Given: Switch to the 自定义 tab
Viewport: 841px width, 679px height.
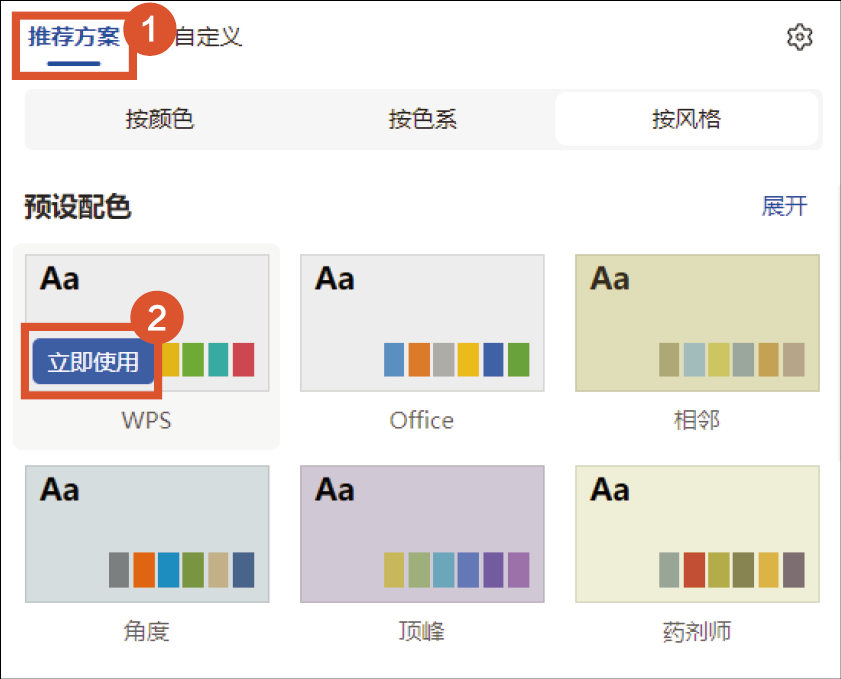Looking at the screenshot, I should point(209,38).
